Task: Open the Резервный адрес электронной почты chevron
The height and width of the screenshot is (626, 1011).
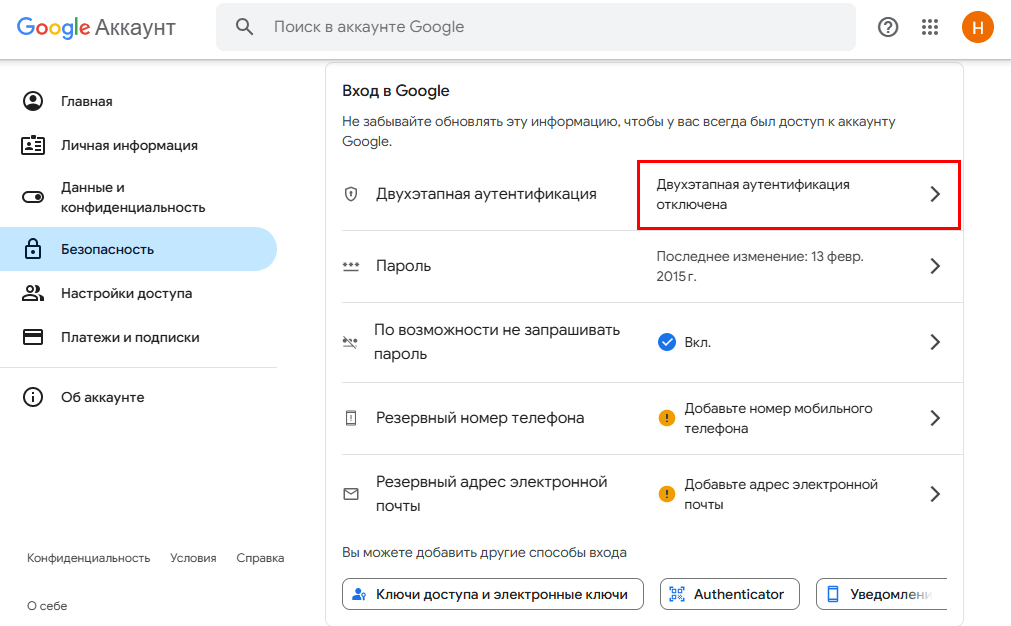Action: (x=935, y=494)
